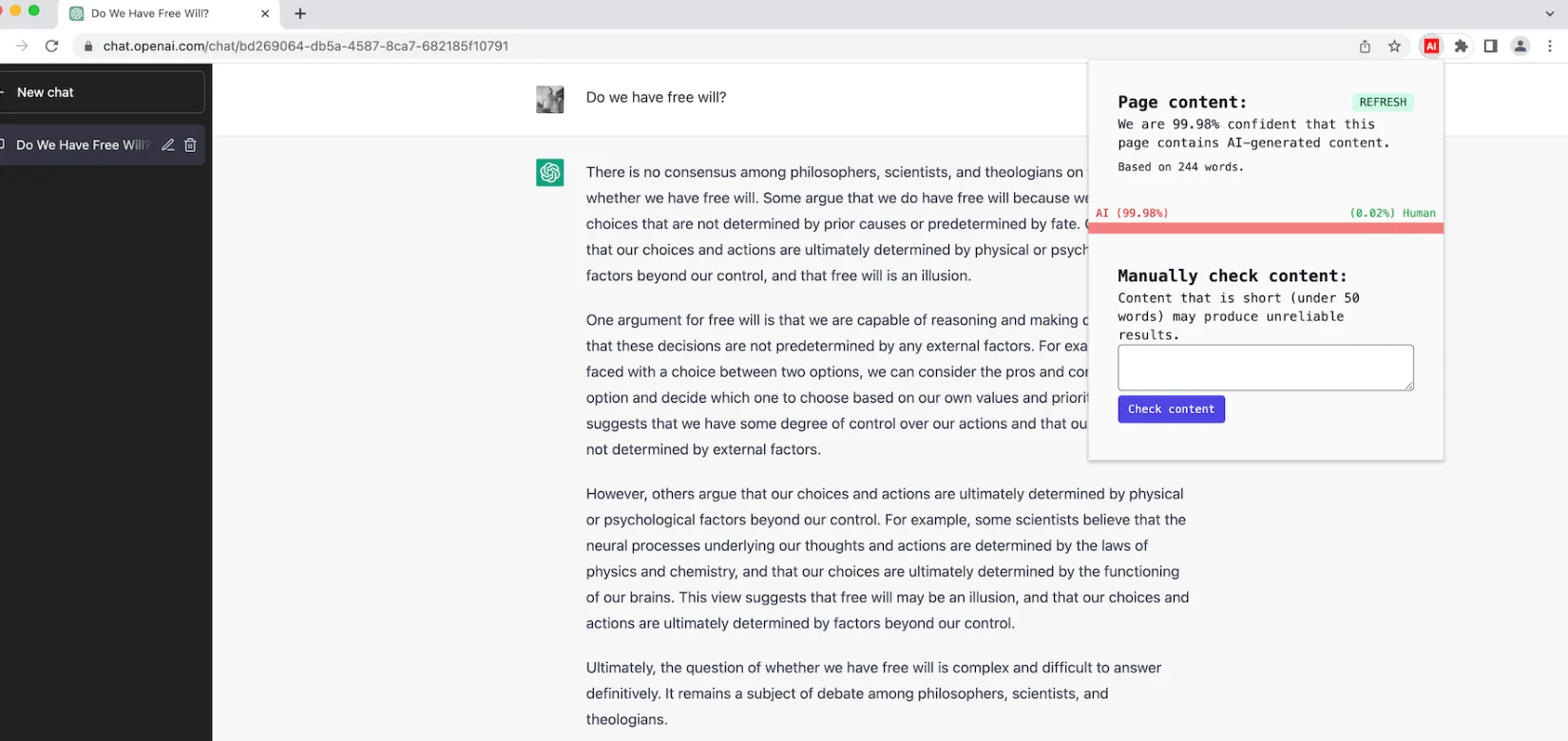Open a new browser tab

[x=300, y=13]
